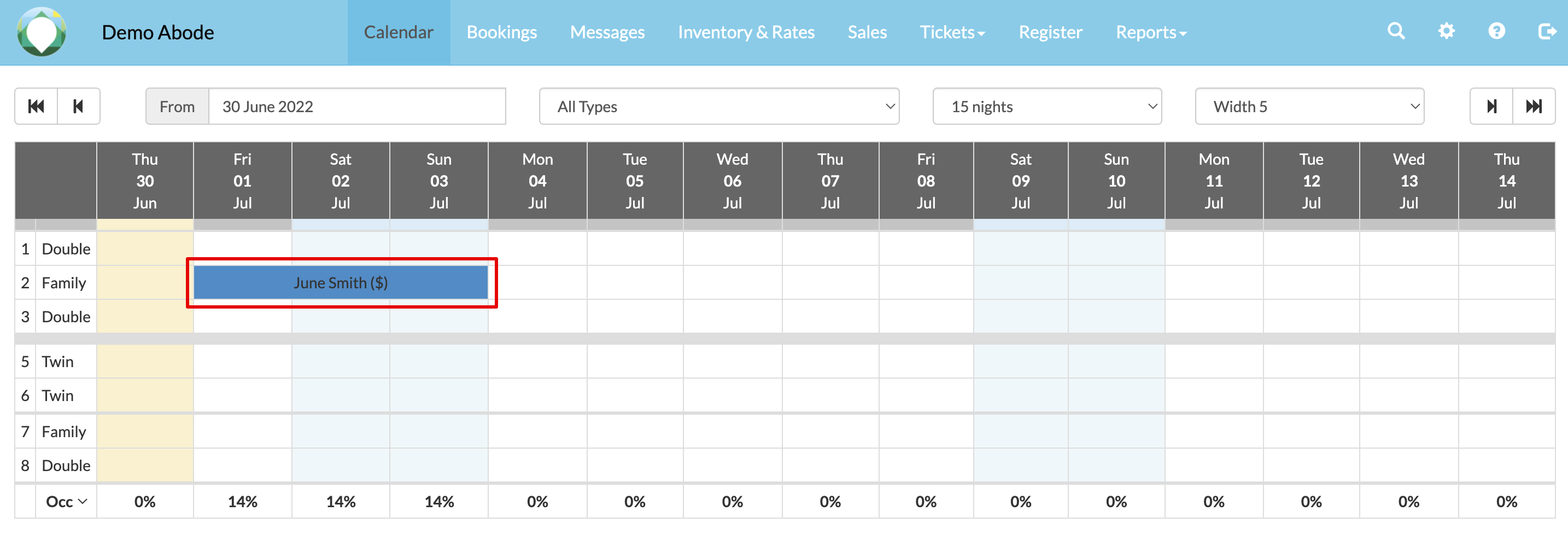
Task: Click Thu 14 Jul column header
Action: point(1507,181)
